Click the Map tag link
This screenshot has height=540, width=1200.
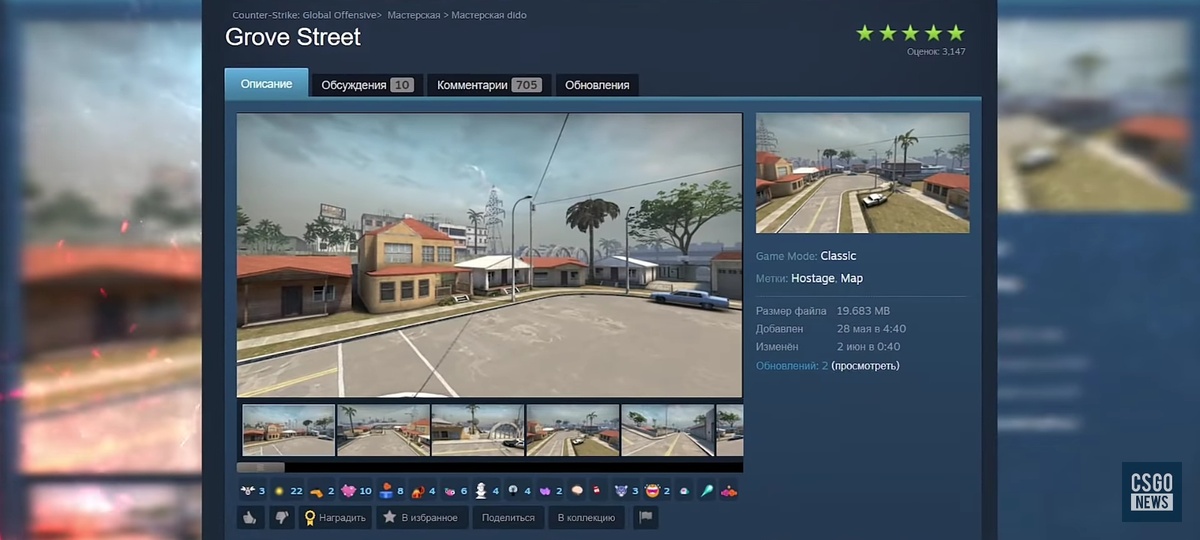coord(852,278)
